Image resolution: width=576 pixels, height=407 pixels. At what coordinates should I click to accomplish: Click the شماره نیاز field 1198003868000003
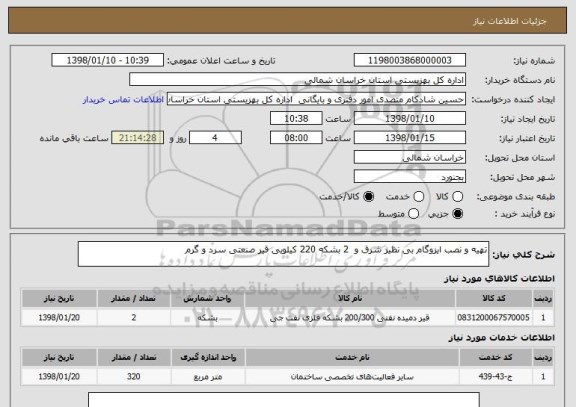click(x=410, y=60)
